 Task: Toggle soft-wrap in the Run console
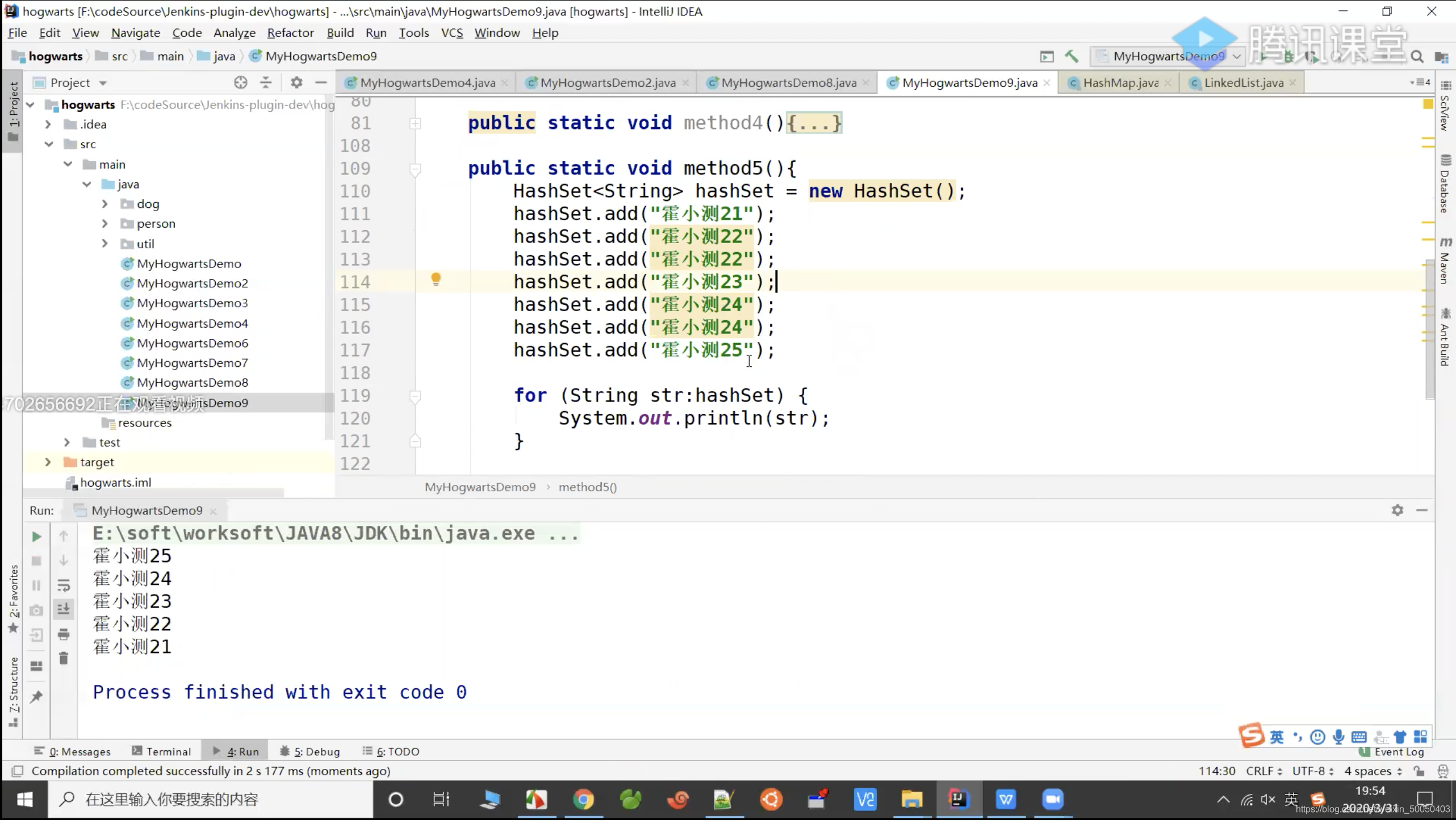pyautogui.click(x=64, y=585)
